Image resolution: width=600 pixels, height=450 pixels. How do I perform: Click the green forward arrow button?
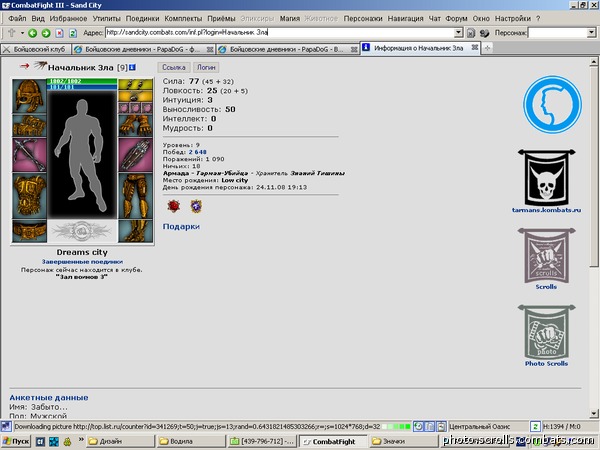46,33
